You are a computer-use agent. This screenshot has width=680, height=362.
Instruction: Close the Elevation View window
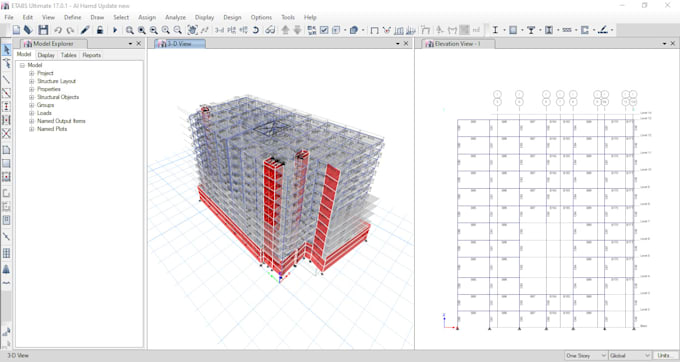point(673,44)
